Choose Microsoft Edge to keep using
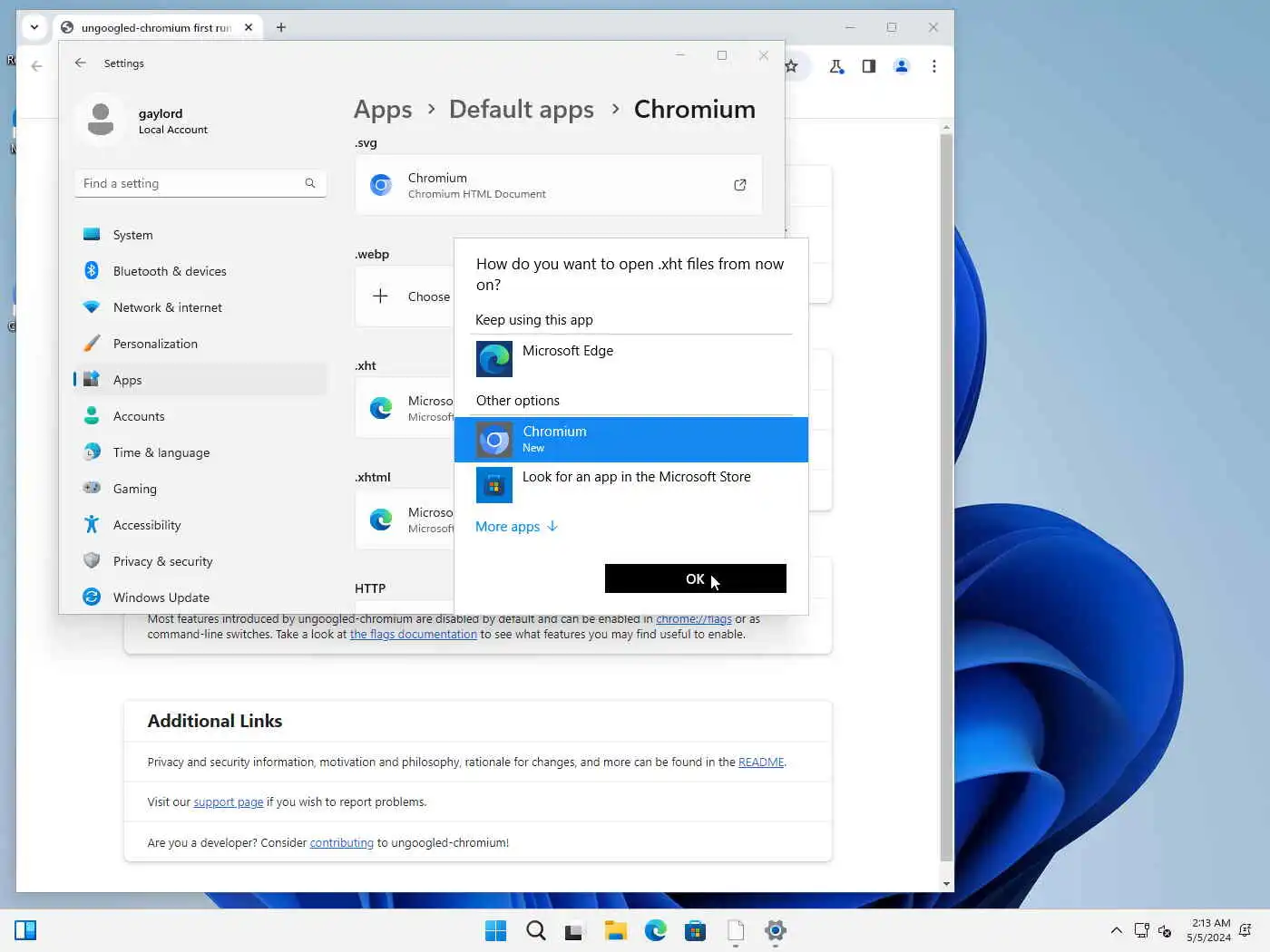The width and height of the screenshot is (1270, 952). tap(630, 359)
